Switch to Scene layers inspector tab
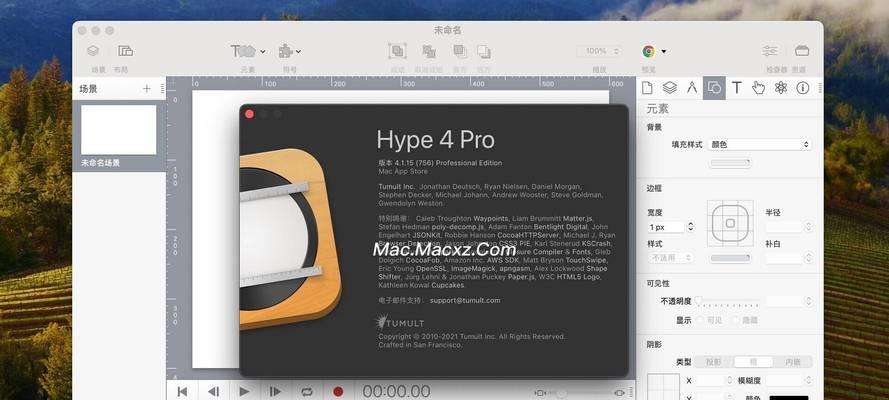The width and height of the screenshot is (889, 400). pos(670,88)
